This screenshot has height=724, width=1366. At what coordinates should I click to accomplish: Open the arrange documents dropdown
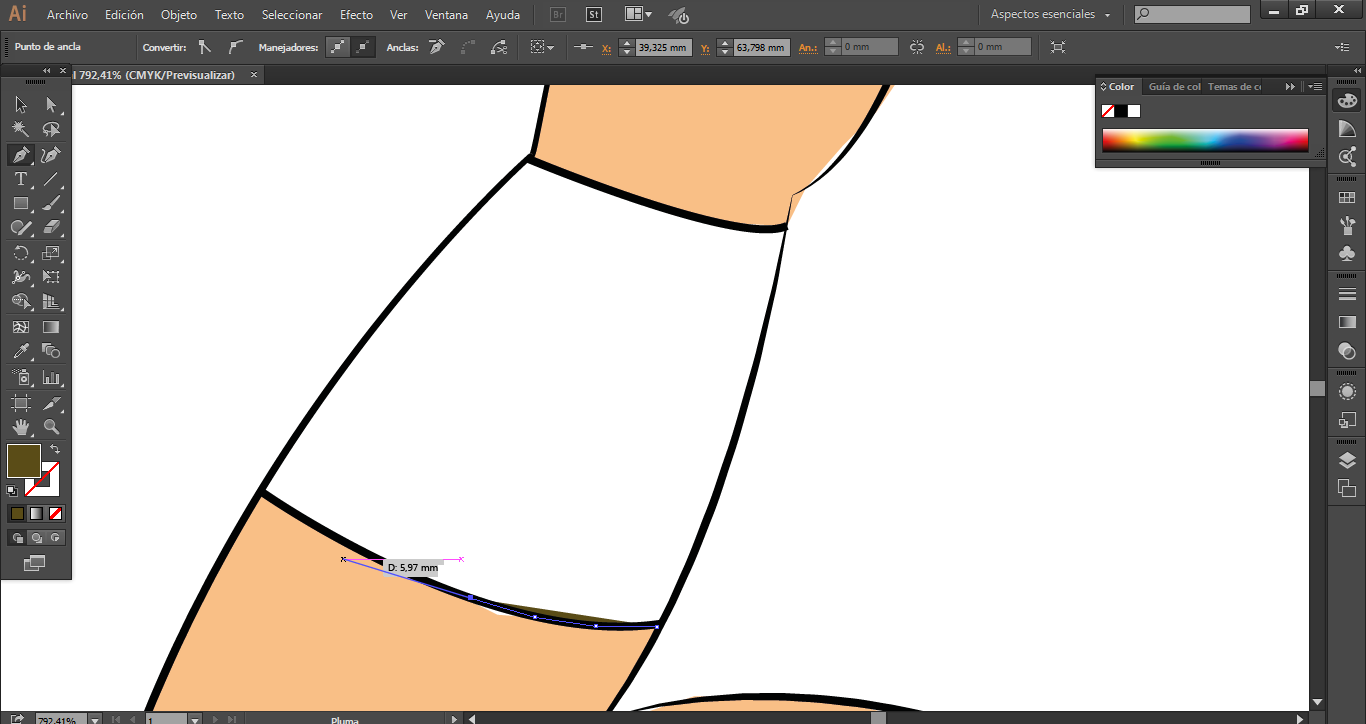(637, 15)
